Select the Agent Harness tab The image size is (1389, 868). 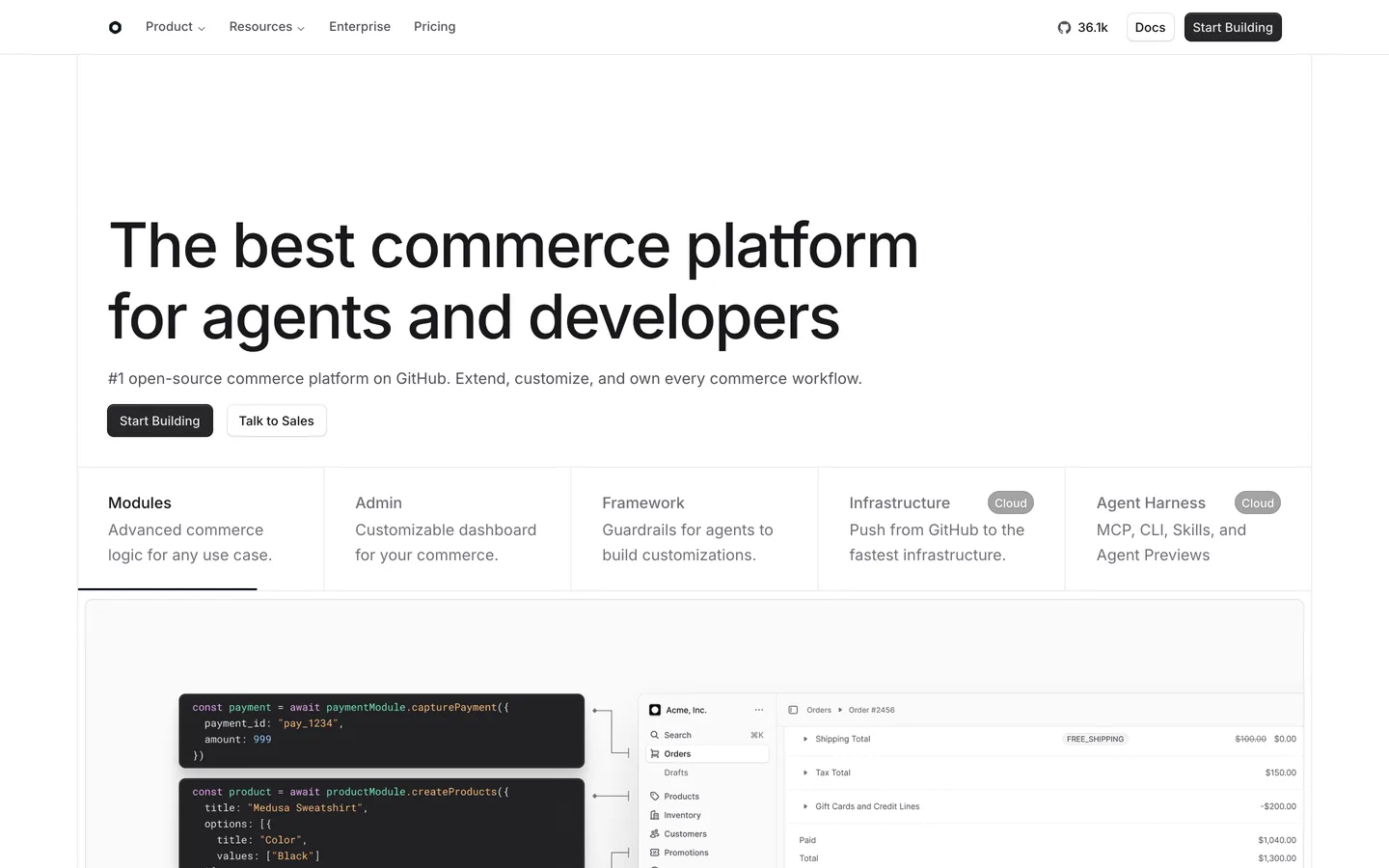pyautogui.click(x=1188, y=529)
